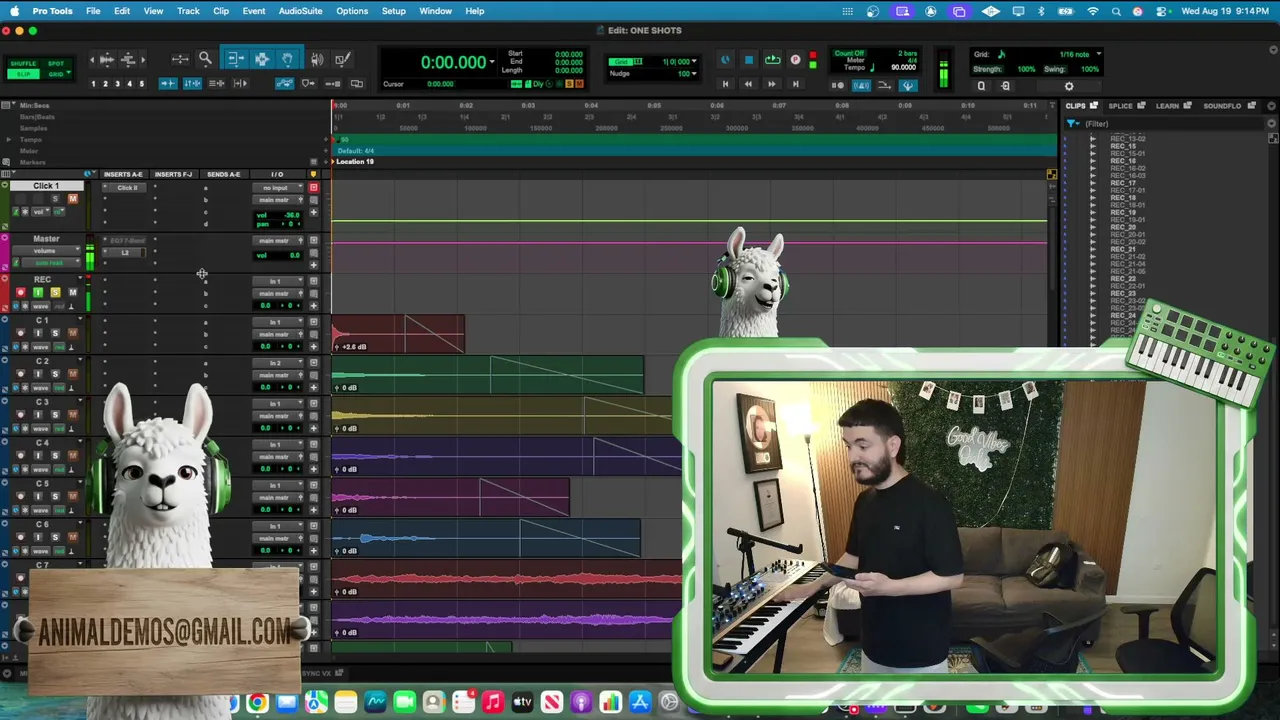Toggle the metronome click button

[x=861, y=86]
